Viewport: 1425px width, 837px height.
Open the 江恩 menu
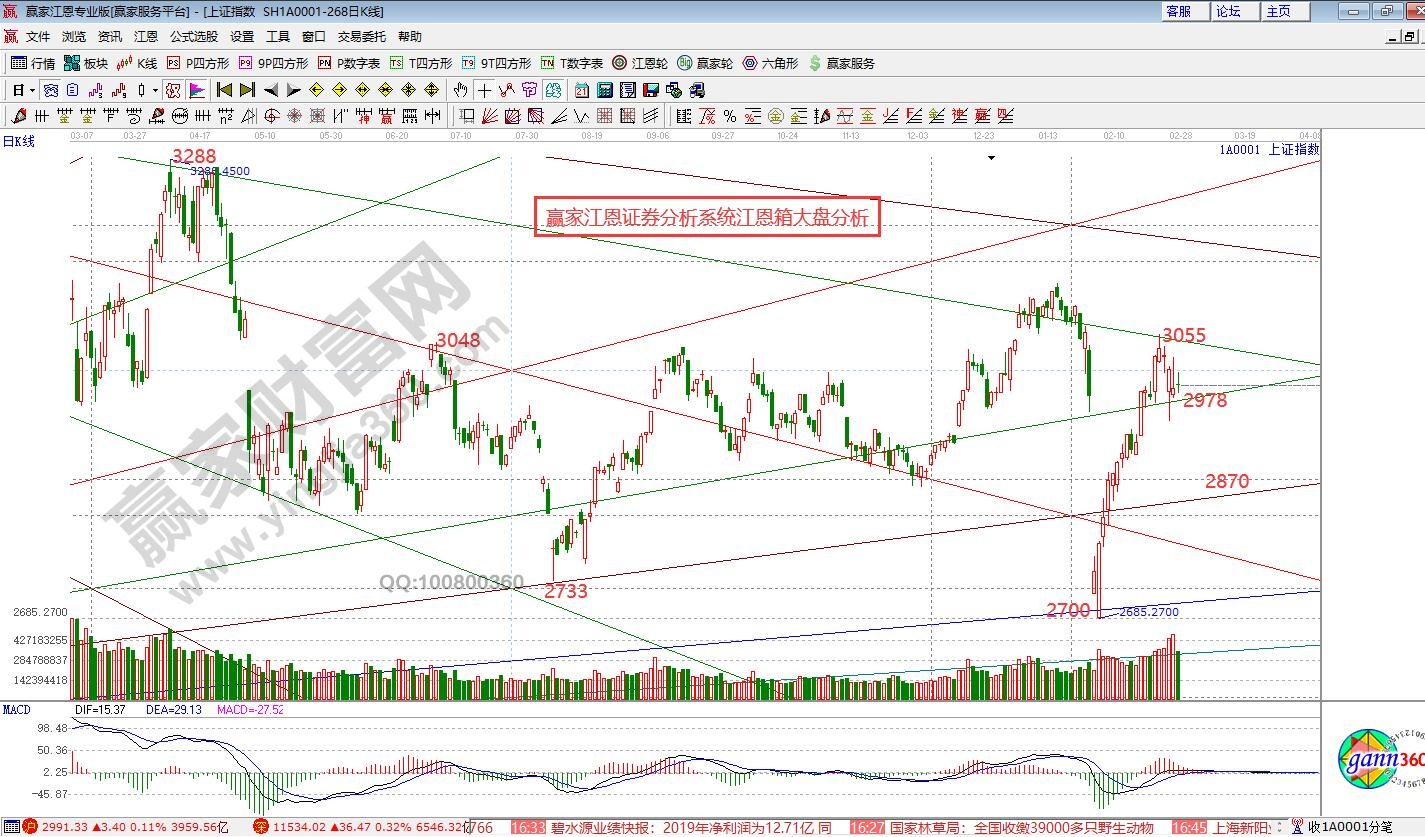pyautogui.click(x=146, y=36)
